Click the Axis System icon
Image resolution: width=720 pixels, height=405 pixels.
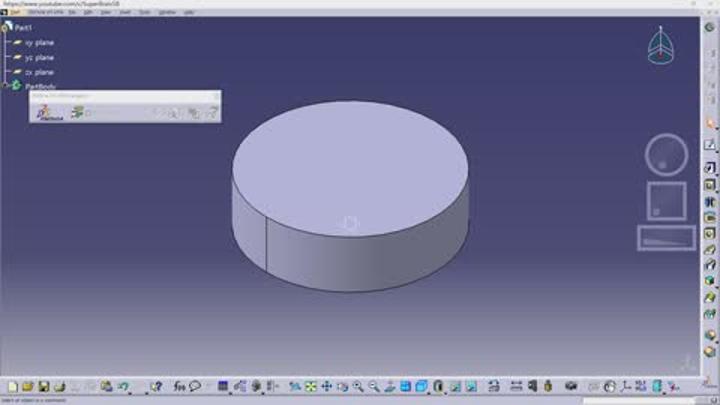pos(626,387)
